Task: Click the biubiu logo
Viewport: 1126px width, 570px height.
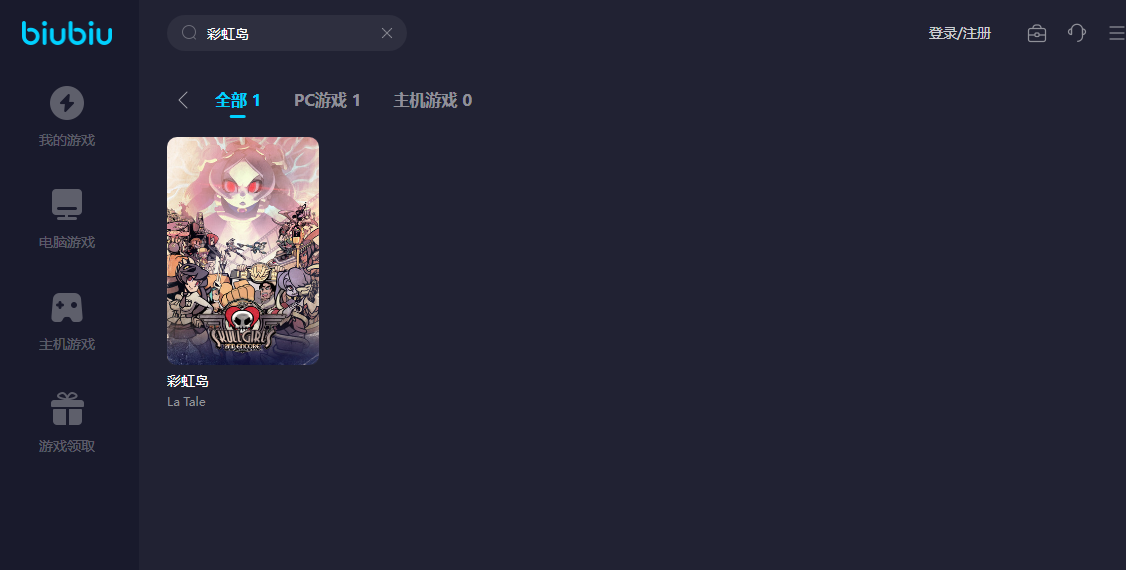Action: coord(67,33)
